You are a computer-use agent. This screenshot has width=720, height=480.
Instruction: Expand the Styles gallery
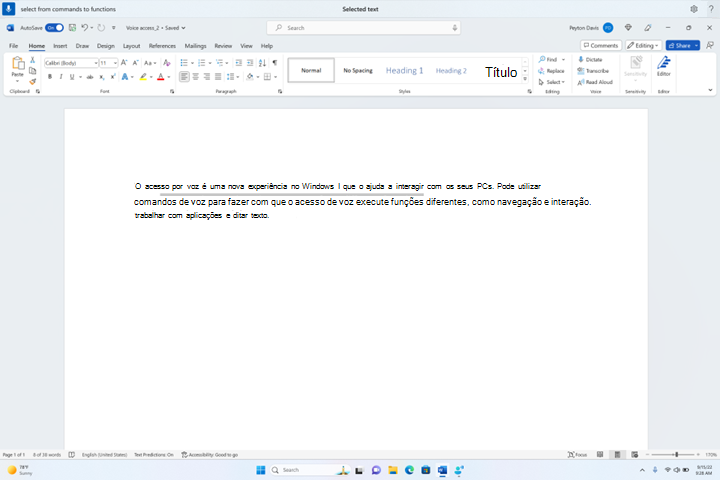click(x=525, y=80)
